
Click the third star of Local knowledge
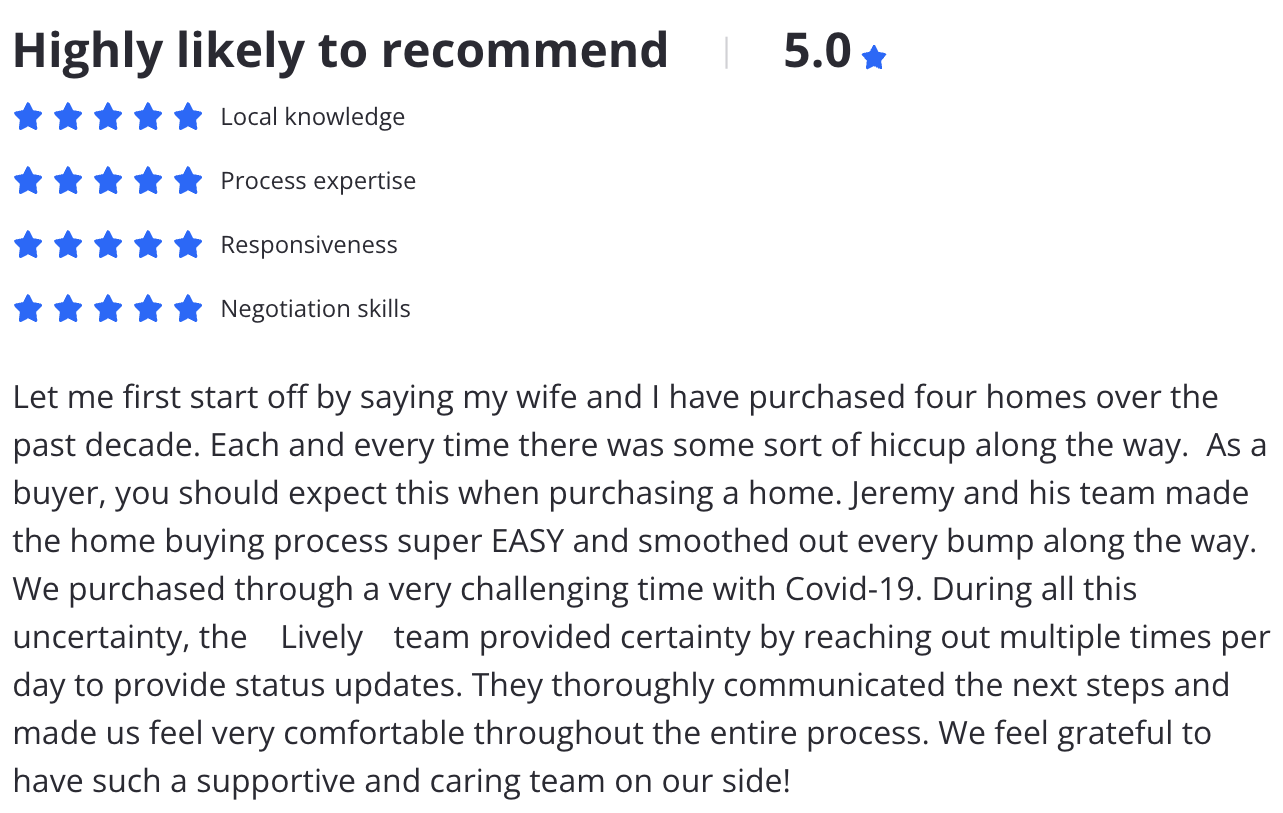pos(108,117)
